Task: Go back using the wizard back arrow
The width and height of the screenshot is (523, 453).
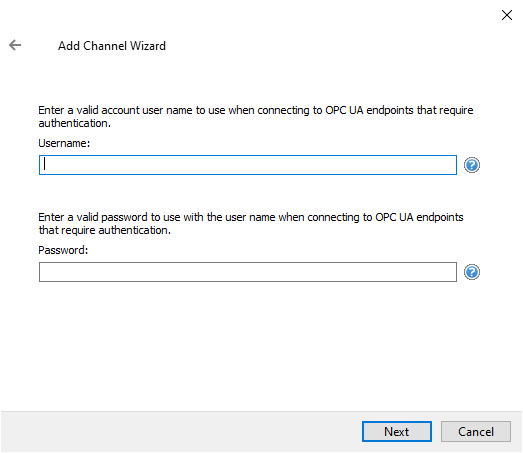Action: tap(15, 45)
